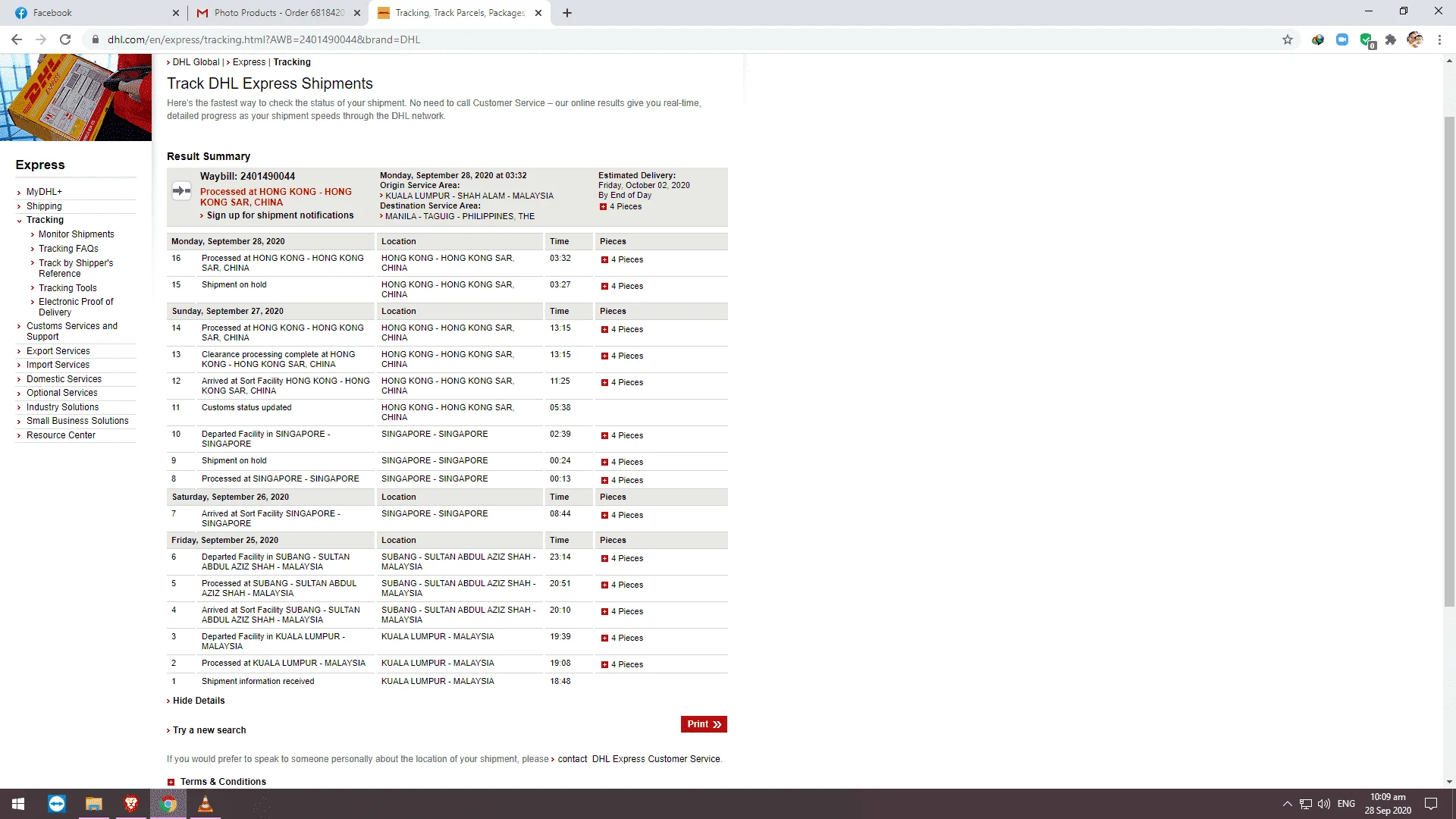Select the Tracking, Track Parcels tab
1456x819 pixels.
click(x=459, y=13)
